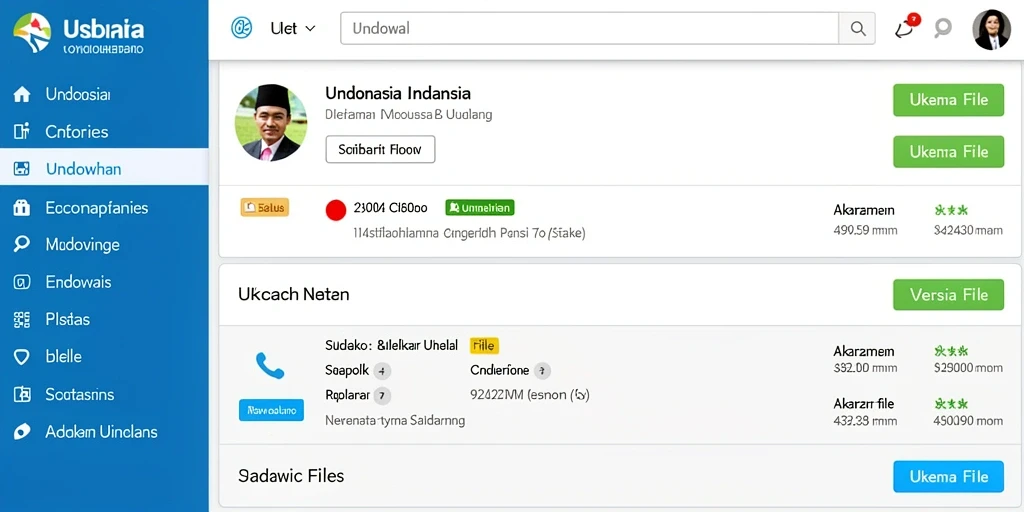Click the second green Ukema File button
This screenshot has width=1024, height=512.
coord(948,152)
